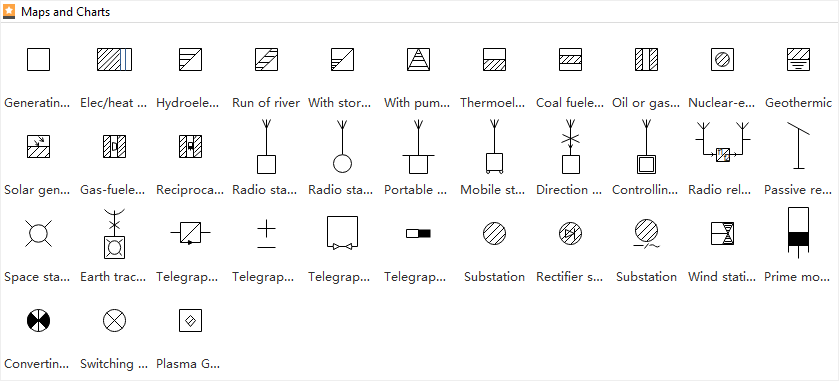This screenshot has height=381, width=839.
Task: Click the Mobile station symbol
Action: coord(494,147)
